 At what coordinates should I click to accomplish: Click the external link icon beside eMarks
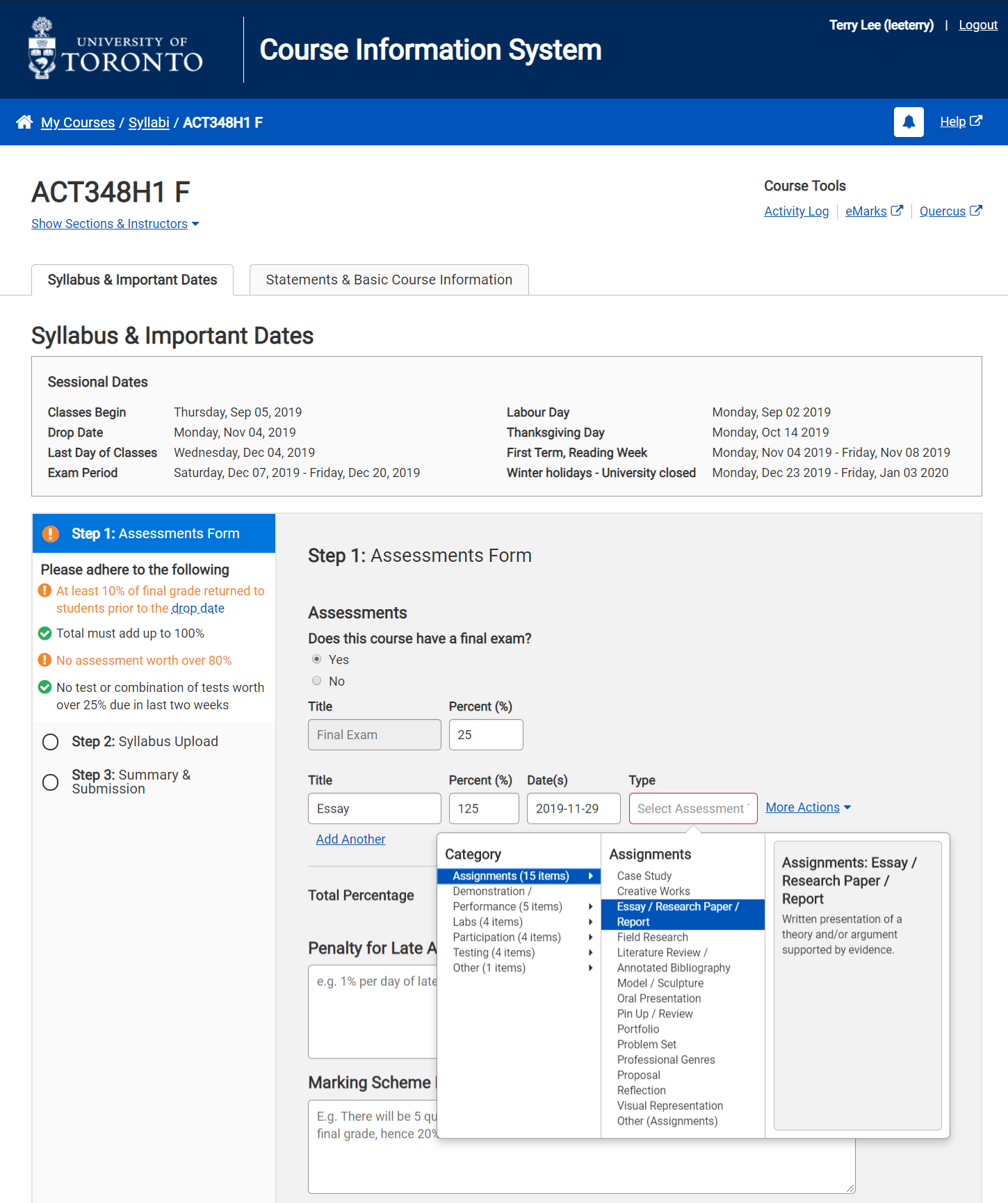897,211
